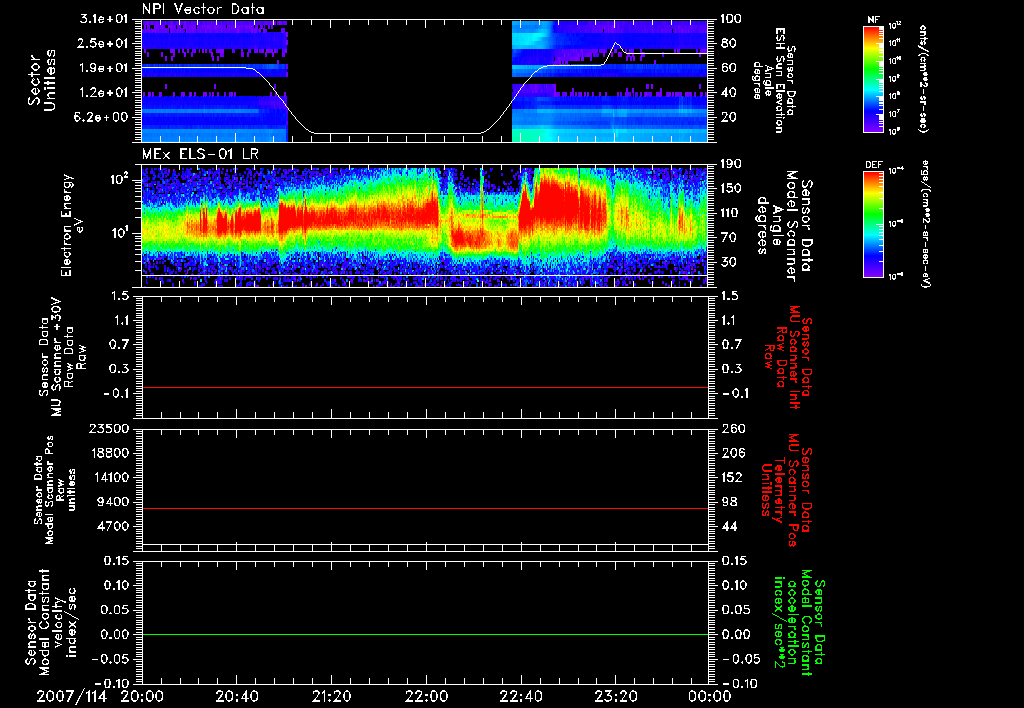Click the 190 scanner angle tick label

coord(730,164)
